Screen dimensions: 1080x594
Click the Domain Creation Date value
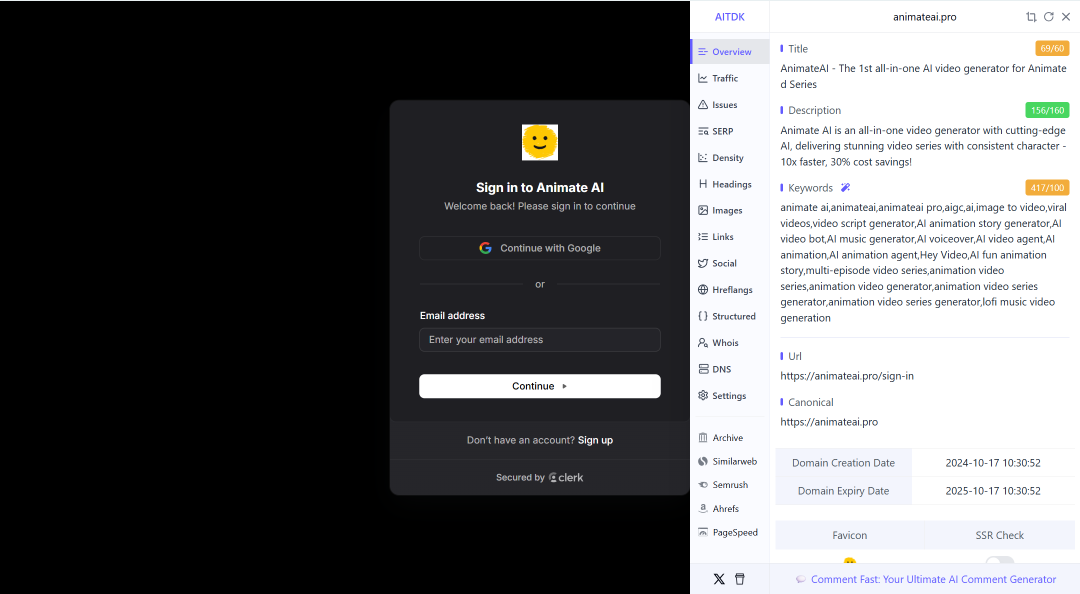pyautogui.click(x=993, y=463)
